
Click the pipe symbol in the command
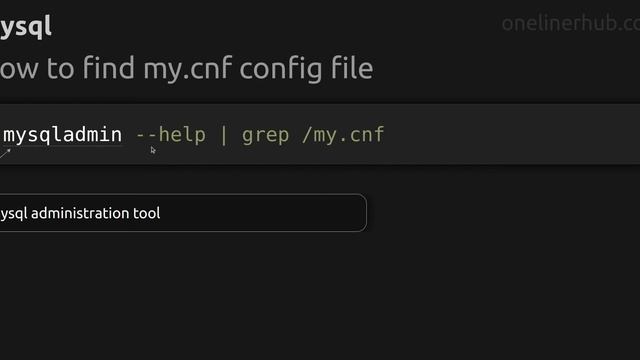click(224, 135)
